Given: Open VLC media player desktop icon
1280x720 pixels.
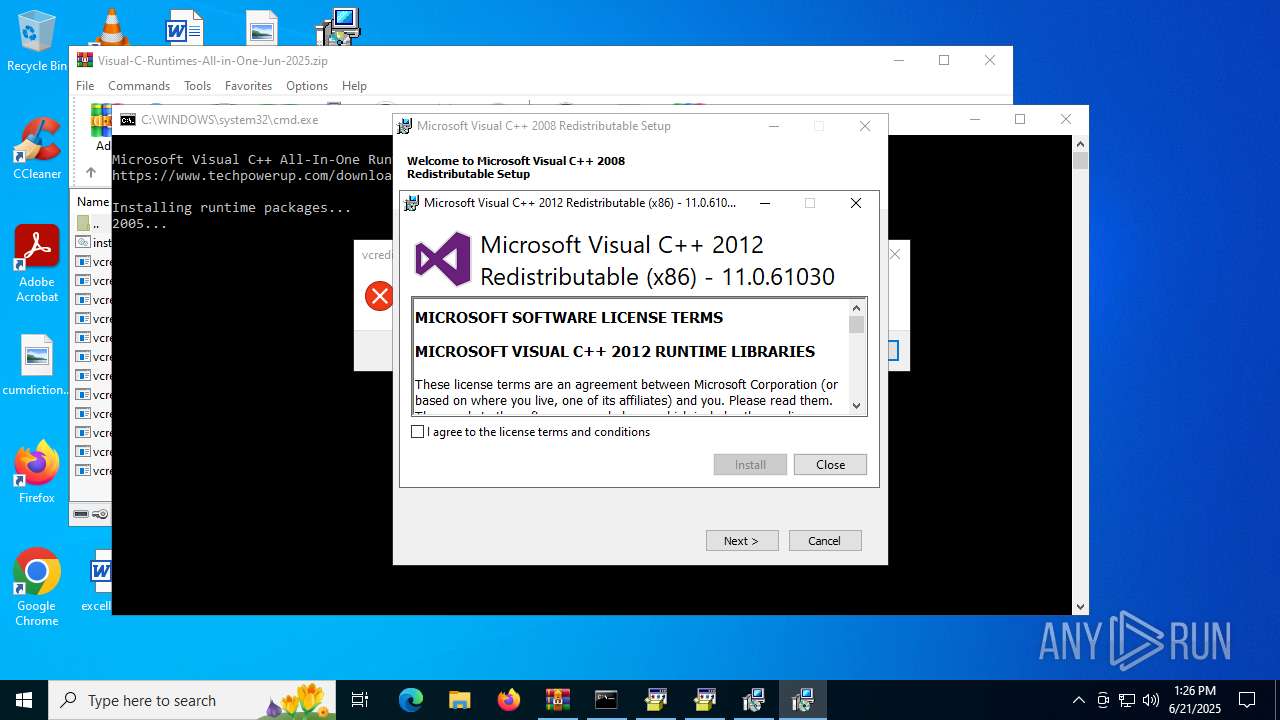Looking at the screenshot, I should pos(111,26).
